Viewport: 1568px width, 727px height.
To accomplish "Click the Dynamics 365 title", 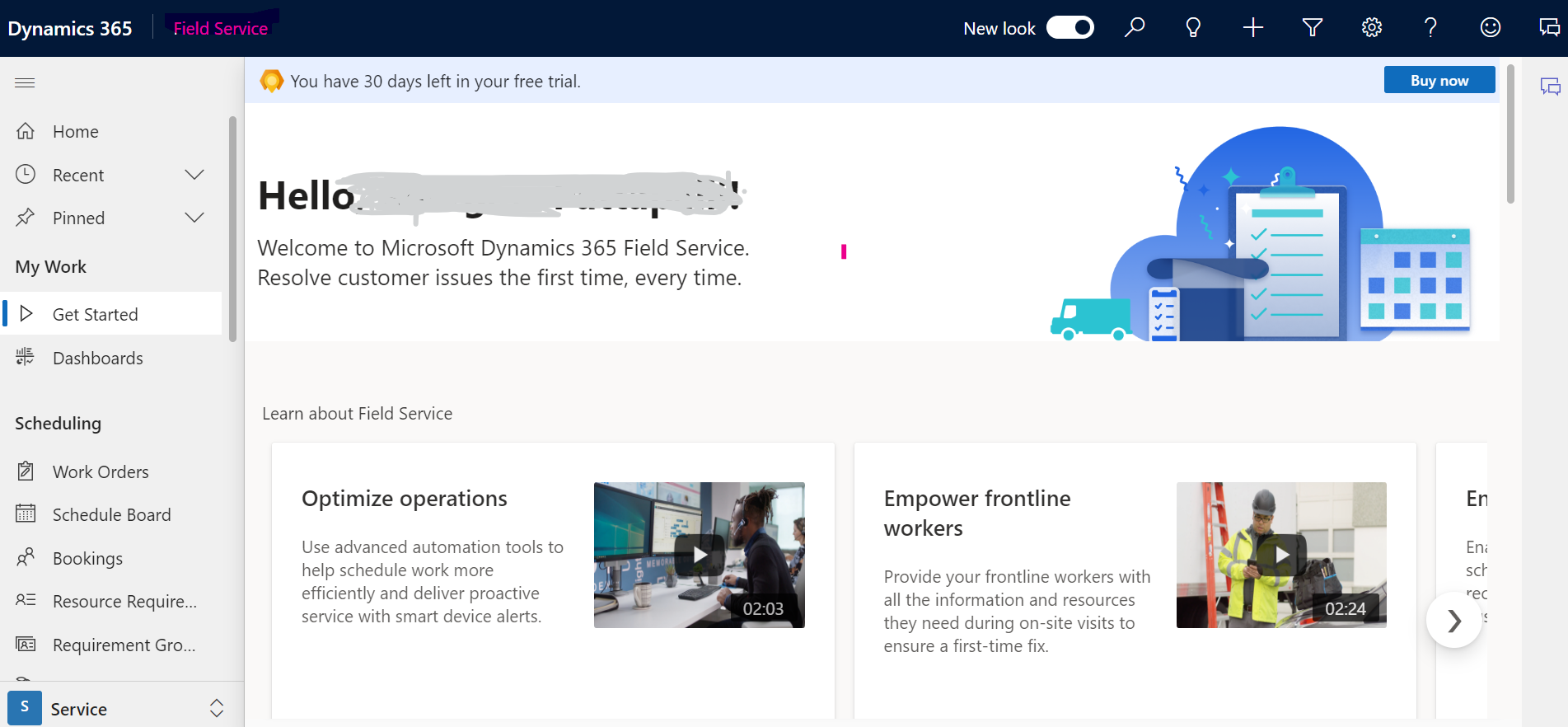I will pos(70,28).
